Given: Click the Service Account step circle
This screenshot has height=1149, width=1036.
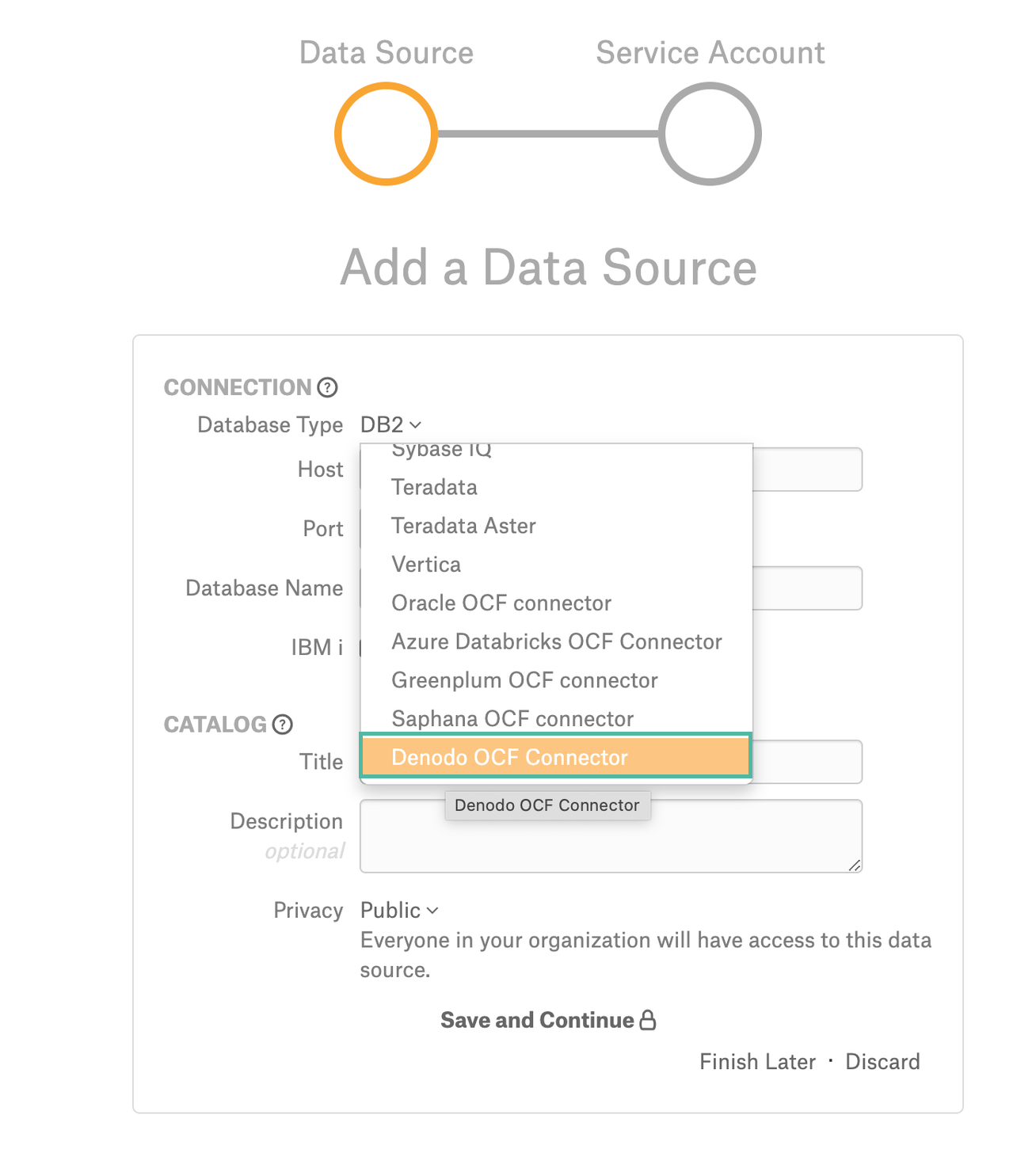Looking at the screenshot, I should [x=710, y=134].
